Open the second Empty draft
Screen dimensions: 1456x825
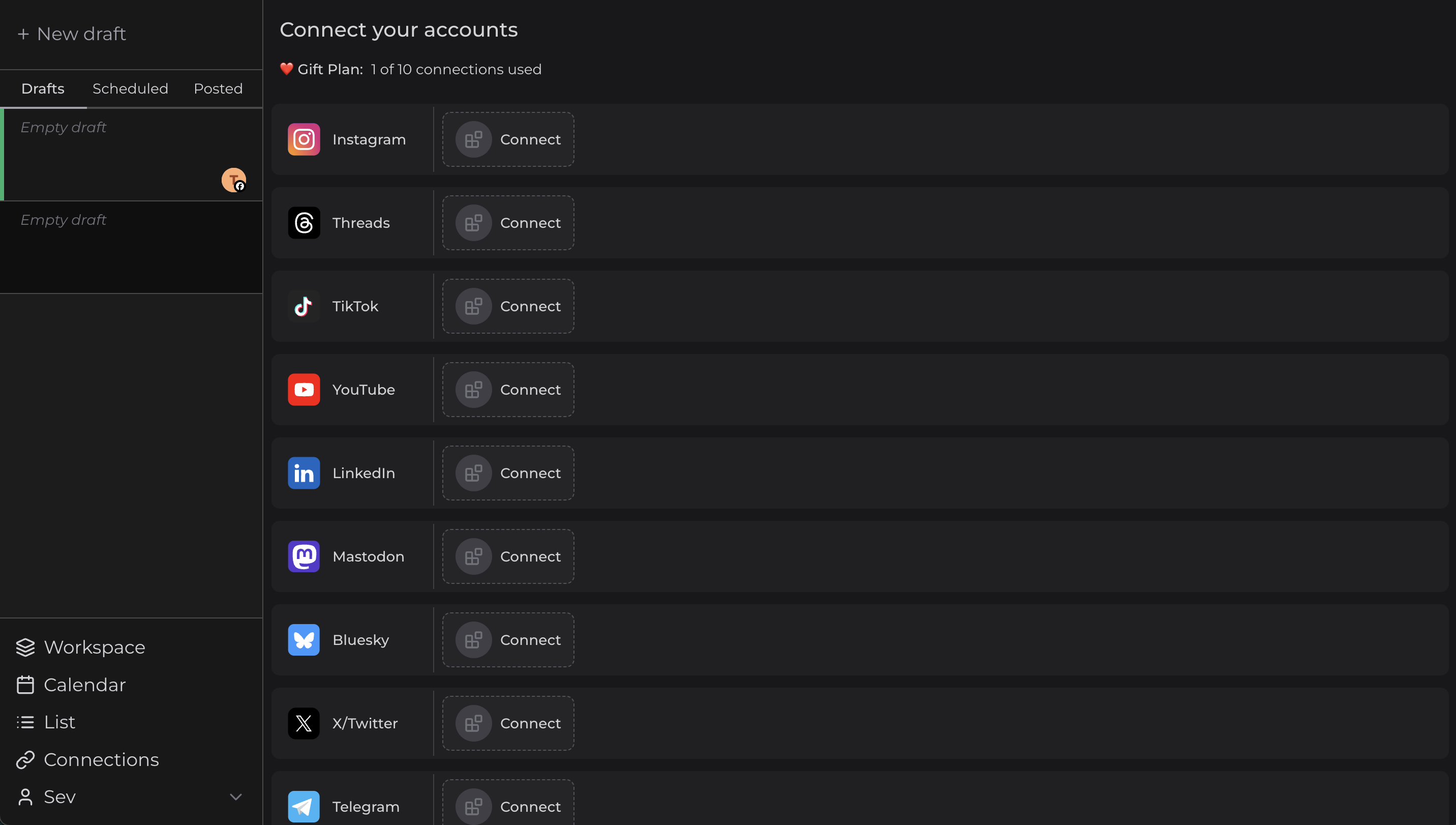coord(131,247)
